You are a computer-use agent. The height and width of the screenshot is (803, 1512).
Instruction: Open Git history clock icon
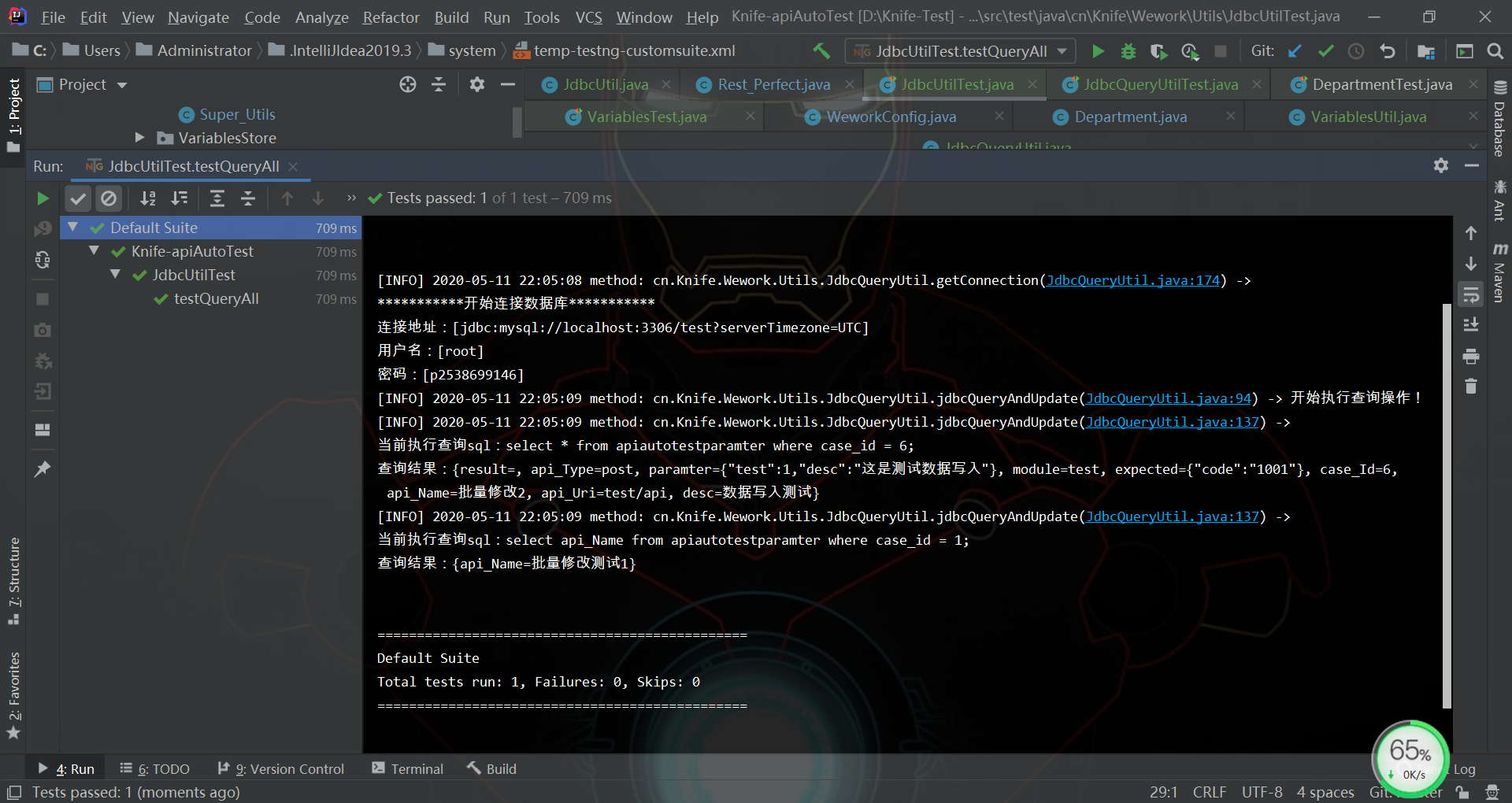point(1356,51)
